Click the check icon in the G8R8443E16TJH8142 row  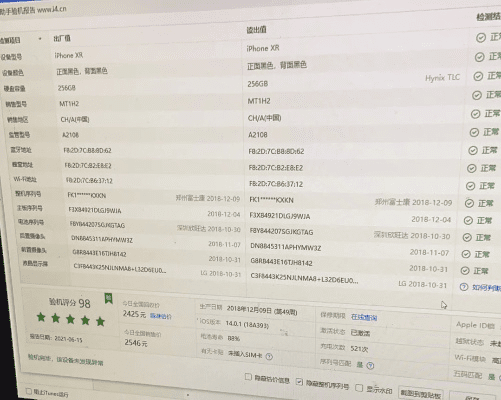pos(465,271)
